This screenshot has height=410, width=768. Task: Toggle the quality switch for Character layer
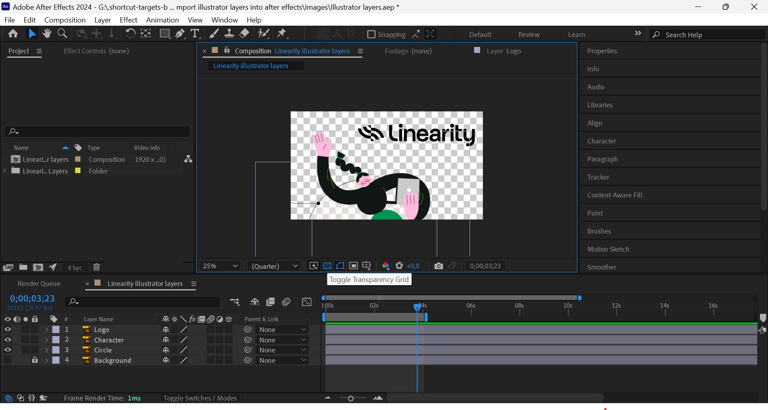coord(184,340)
